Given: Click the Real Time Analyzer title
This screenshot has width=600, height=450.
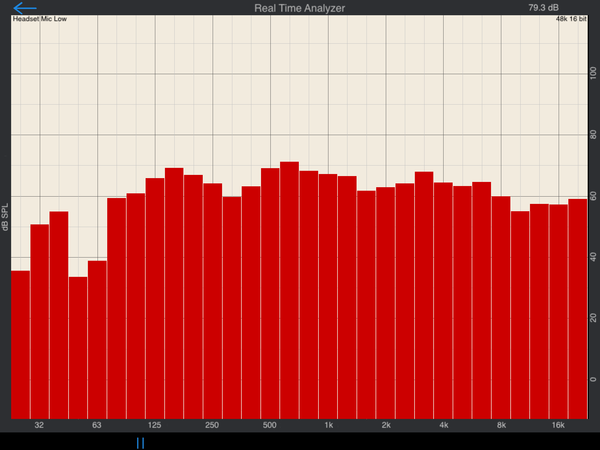Looking at the screenshot, I should (x=300, y=8).
